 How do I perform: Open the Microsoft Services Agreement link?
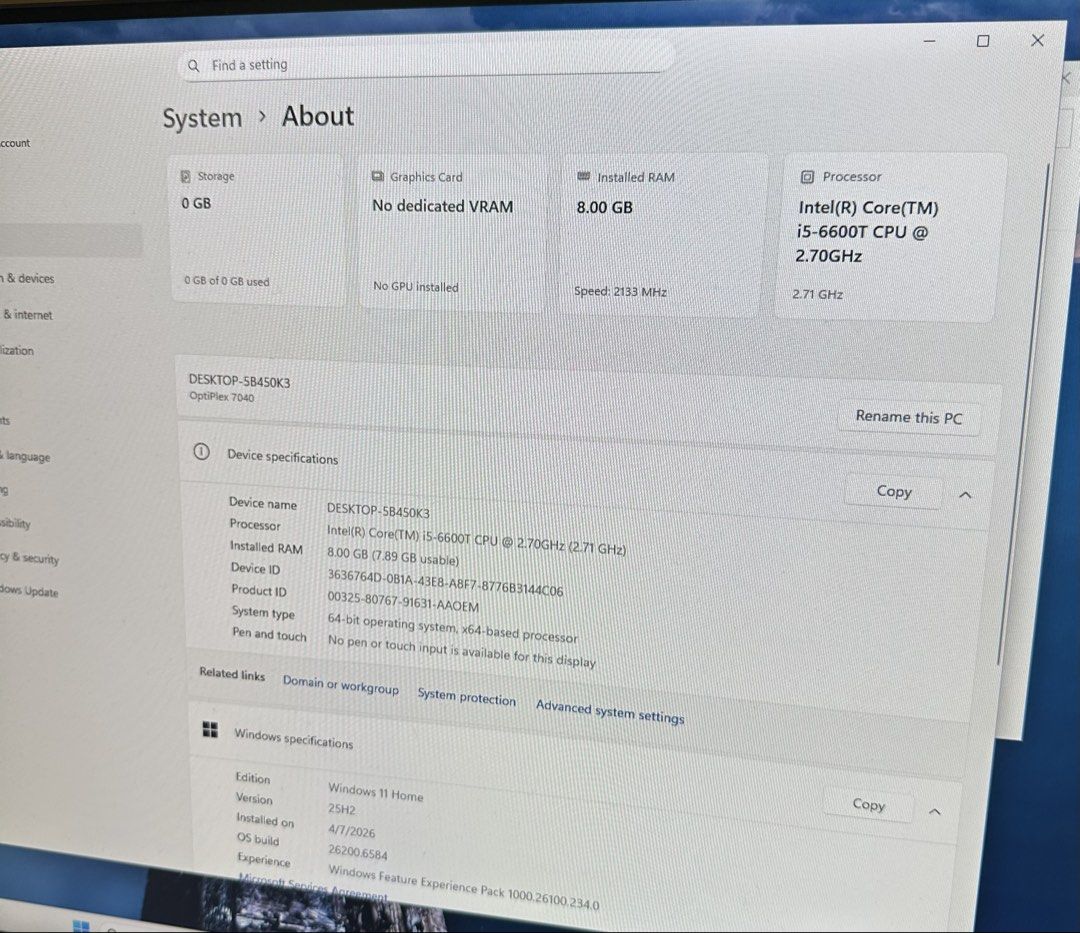pos(313,888)
